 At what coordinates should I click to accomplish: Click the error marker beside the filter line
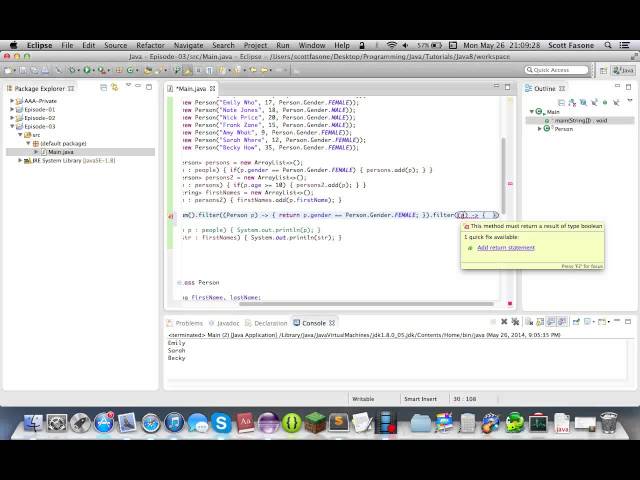[x=171, y=216]
